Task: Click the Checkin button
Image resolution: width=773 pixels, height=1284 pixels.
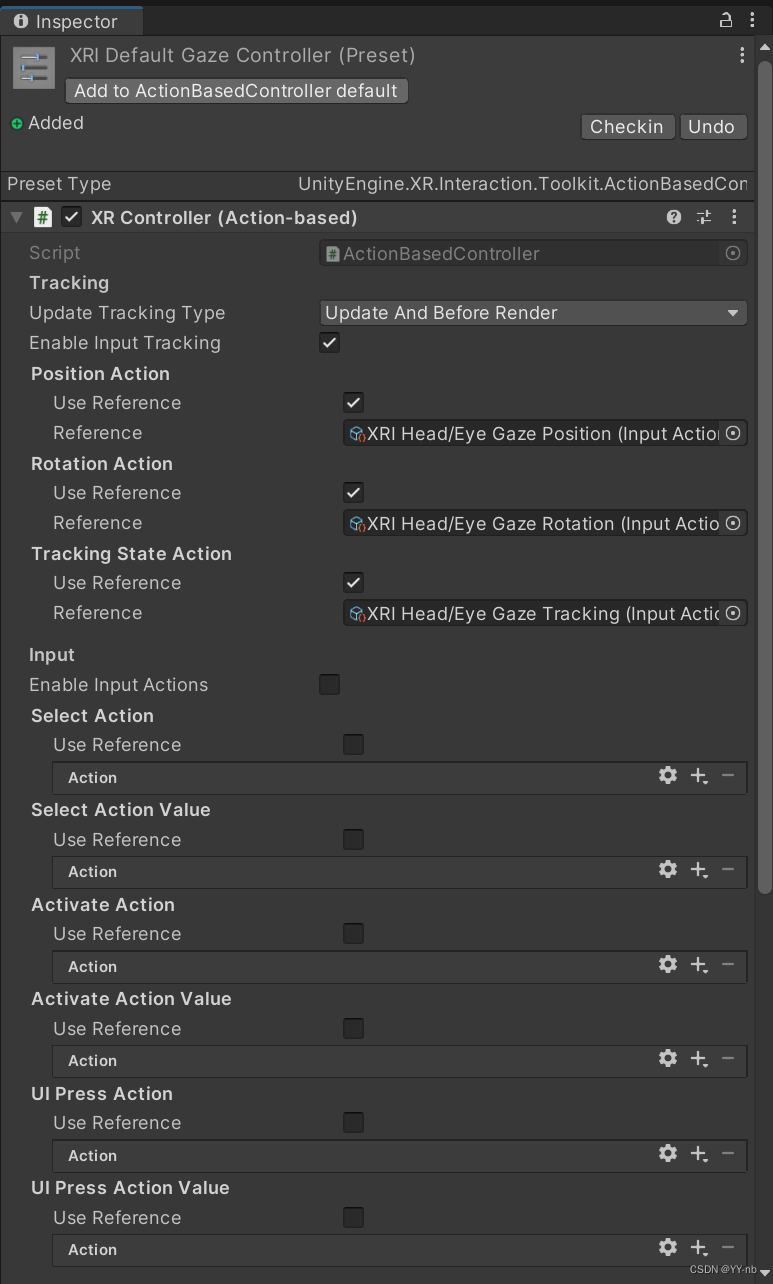Action: pyautogui.click(x=626, y=127)
